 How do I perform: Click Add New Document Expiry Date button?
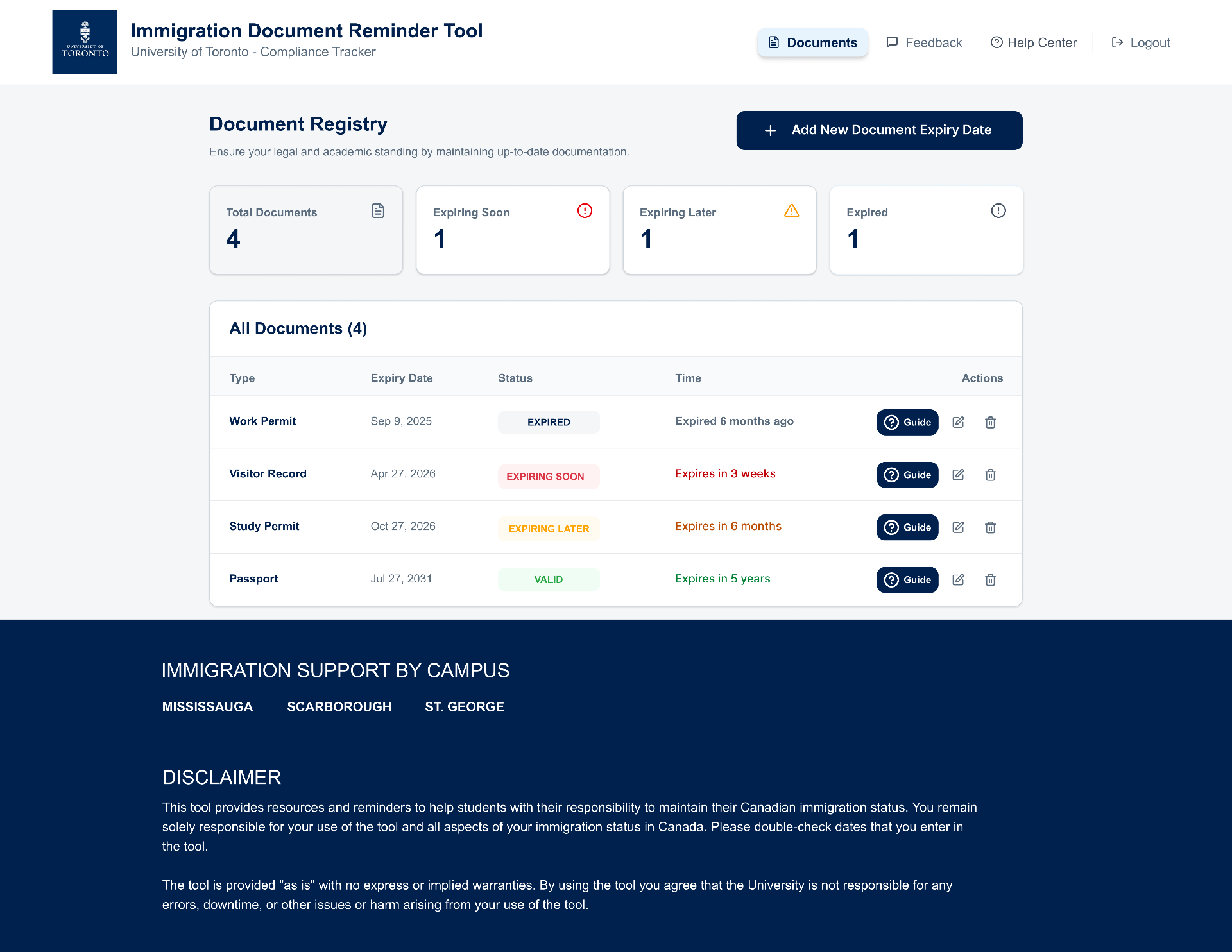[879, 130]
